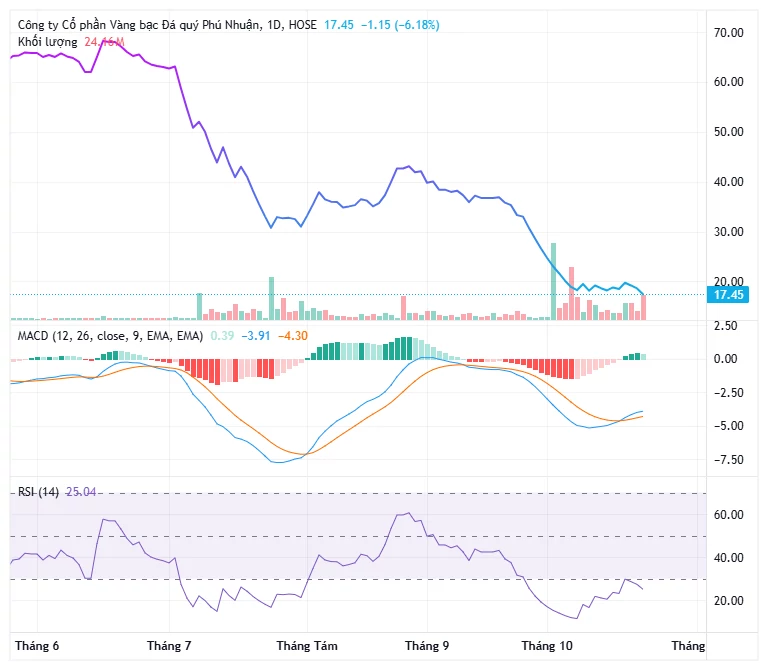This screenshot has width=768, height=663.
Task: Click the 40.00 label on main price axis
Action: point(728,182)
